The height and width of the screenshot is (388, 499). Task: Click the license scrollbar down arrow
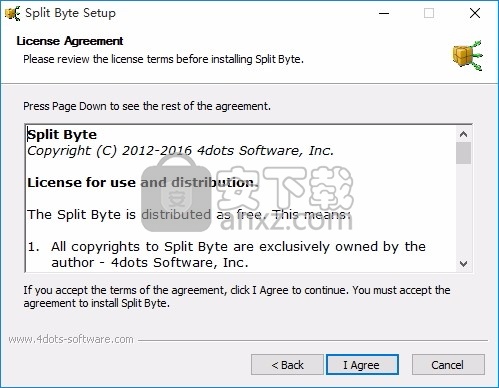pyautogui.click(x=463, y=263)
